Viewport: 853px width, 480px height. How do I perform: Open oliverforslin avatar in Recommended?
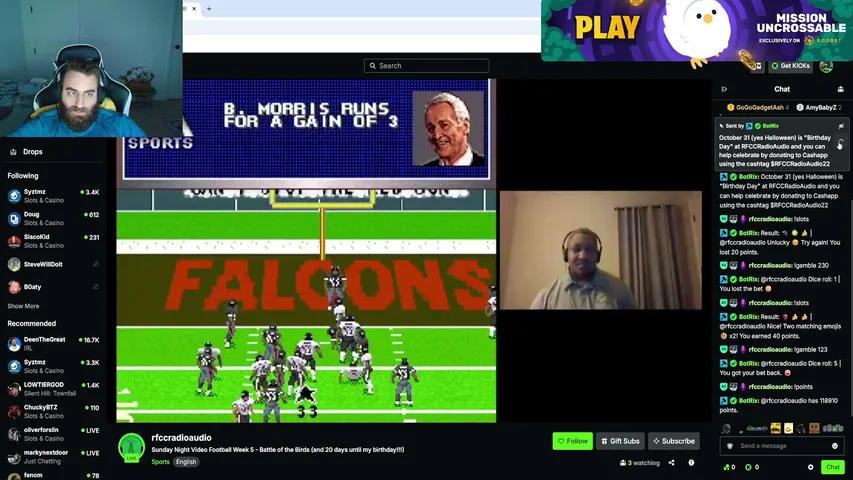click(14, 434)
